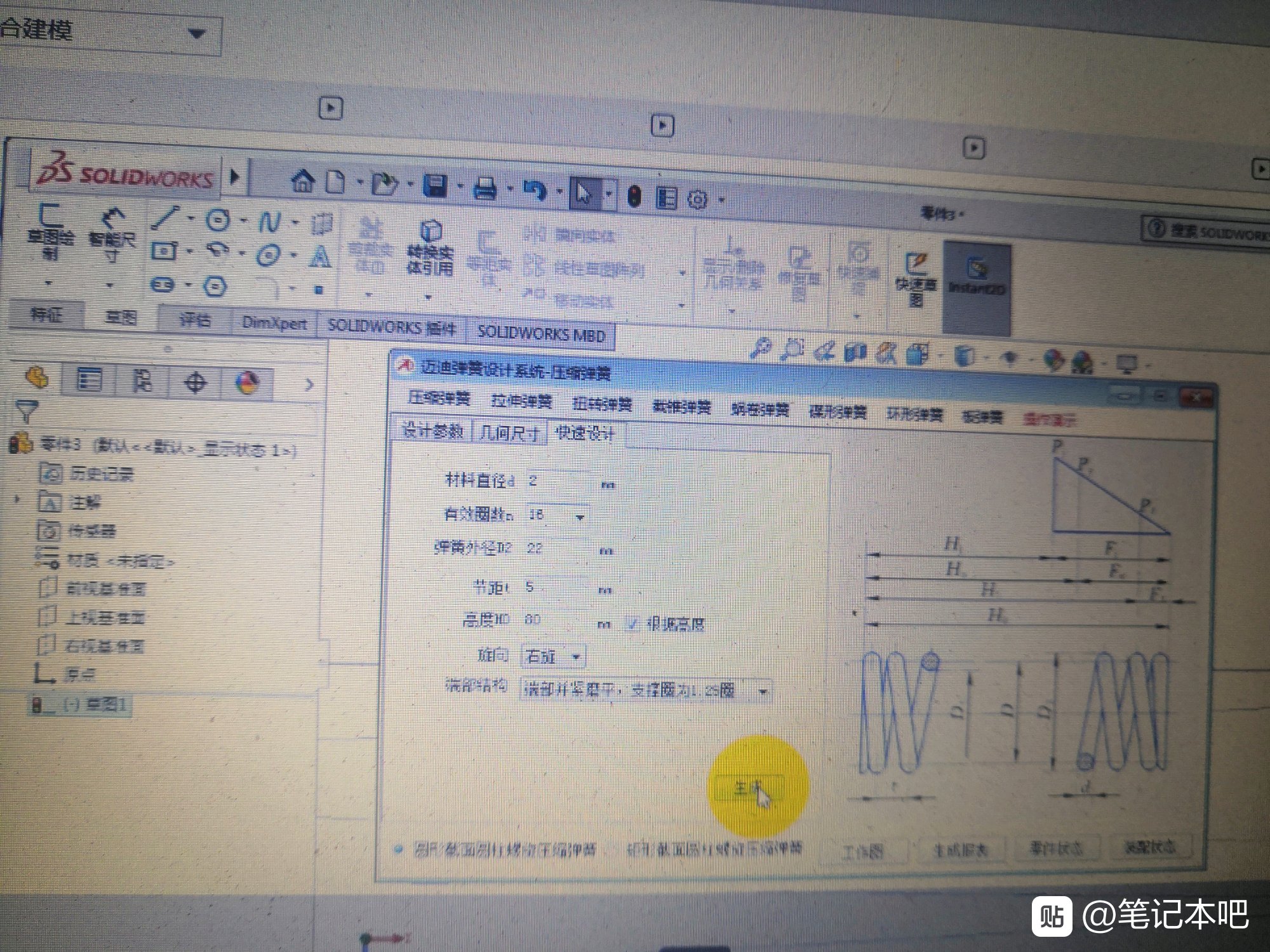
Task: Click the Home icon in the SolidWorks toolbar
Action: [x=303, y=181]
